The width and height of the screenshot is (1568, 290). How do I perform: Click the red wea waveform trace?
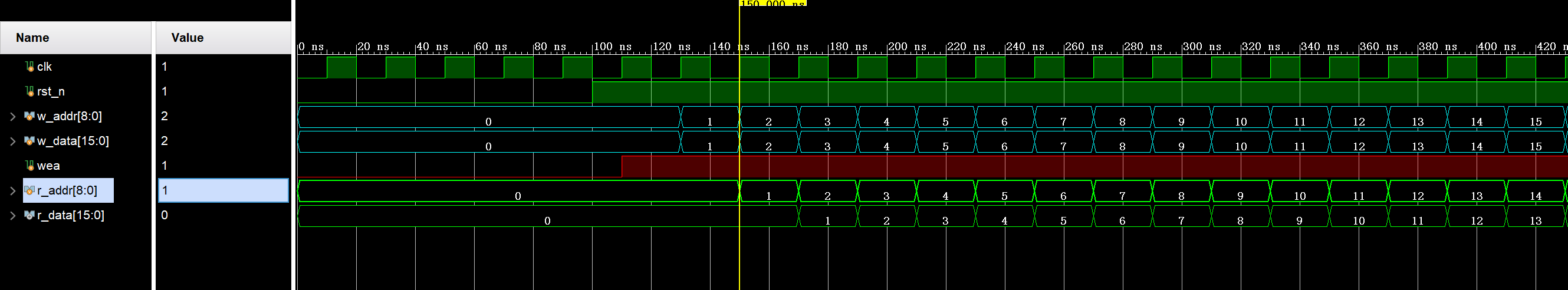tap(1094, 167)
